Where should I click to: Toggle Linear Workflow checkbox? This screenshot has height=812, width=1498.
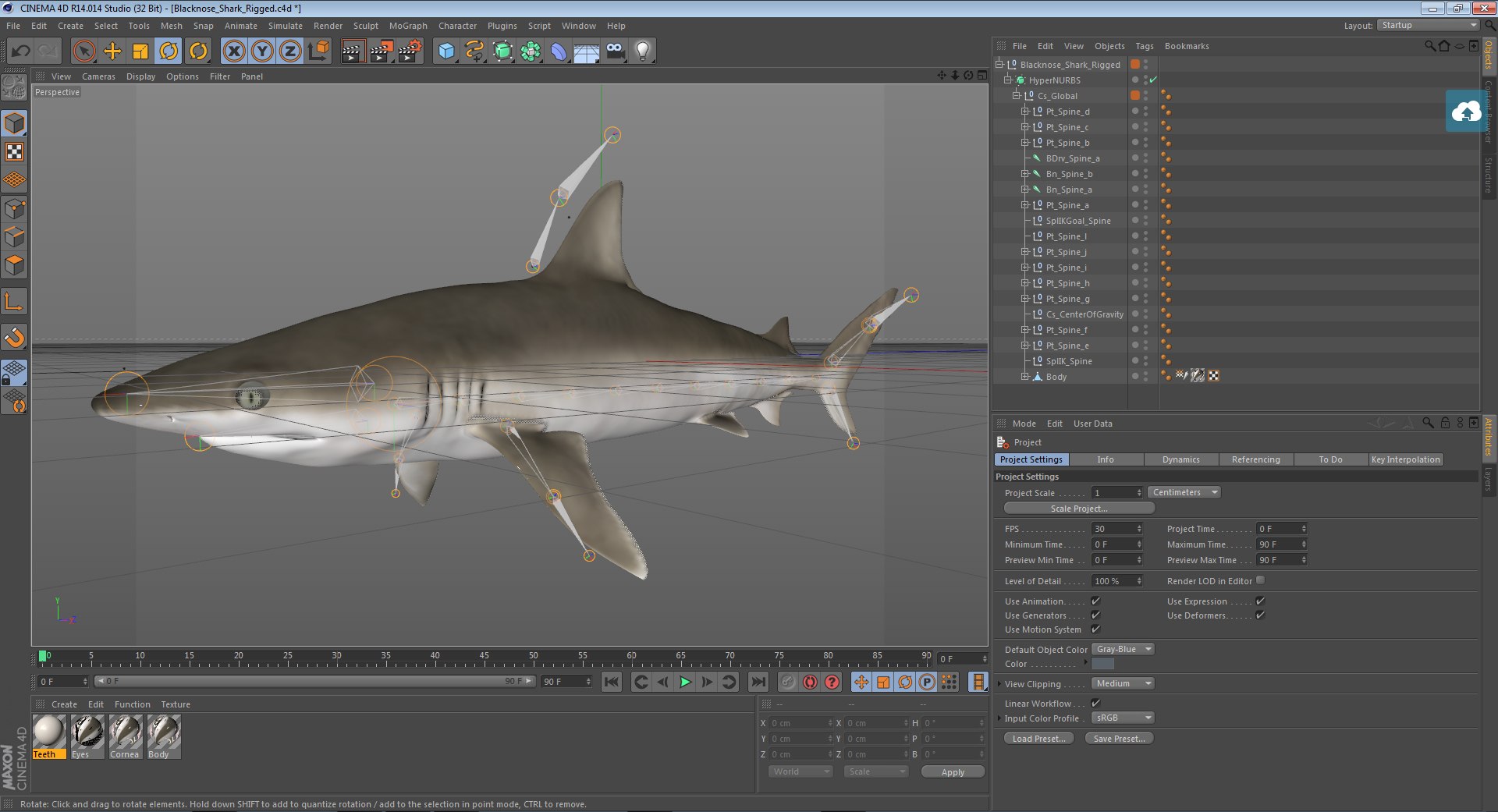[1095, 703]
